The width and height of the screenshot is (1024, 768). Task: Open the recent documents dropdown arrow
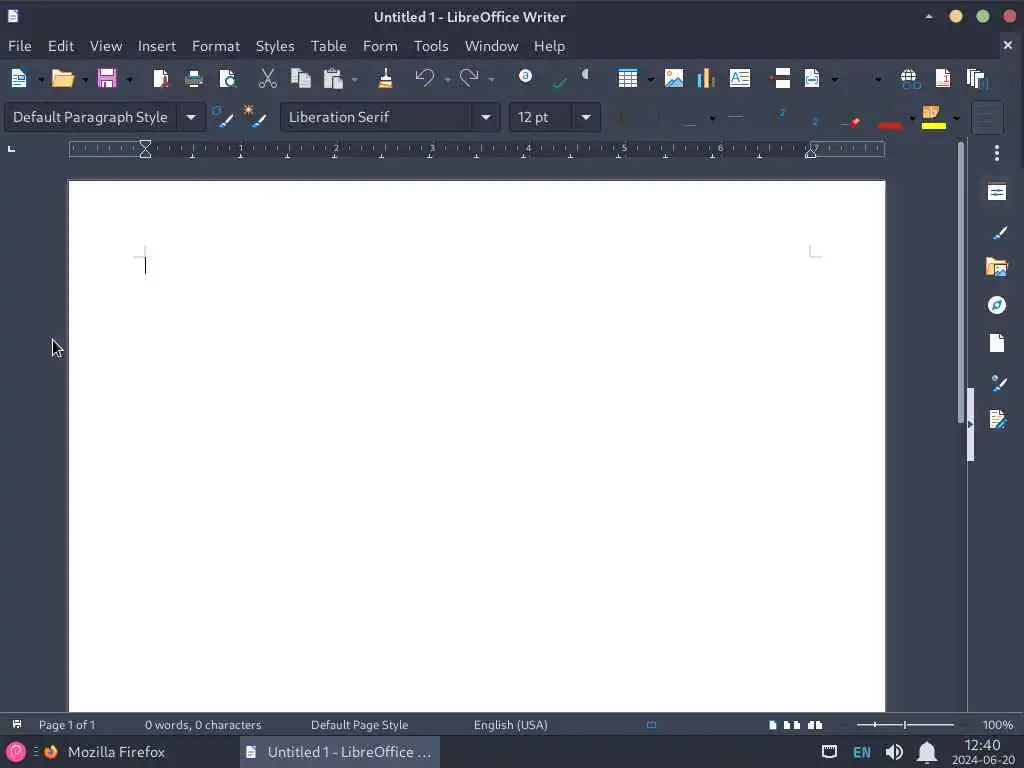[84, 80]
